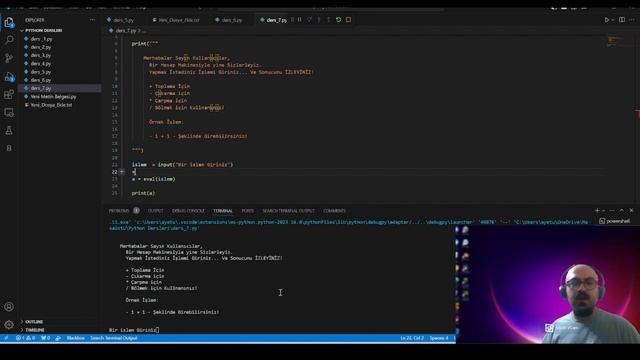Viewport: 640px width, 360px height.
Task: Add a new terminal with plus icon
Action: click(x=597, y=211)
